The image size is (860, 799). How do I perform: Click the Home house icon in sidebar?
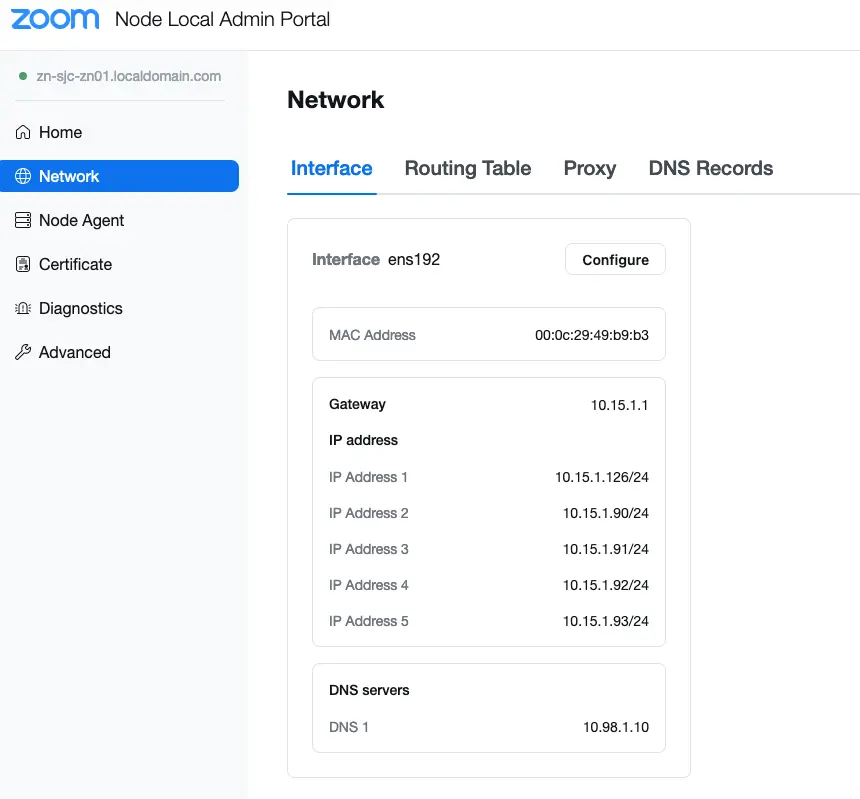click(x=23, y=132)
